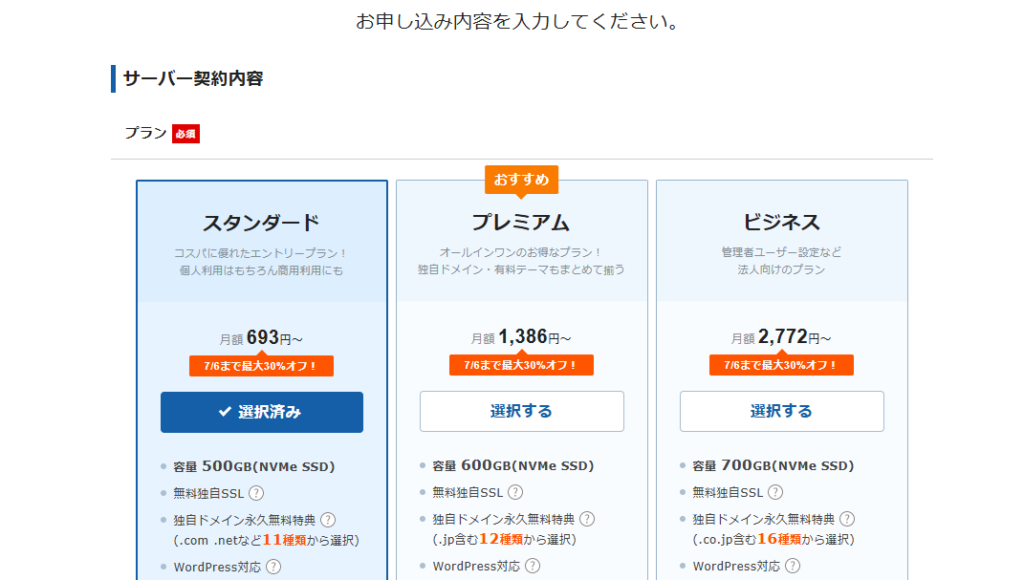Click 容量 700GB(NVMe SSD) text
Image resolution: width=1024 pixels, height=580 pixels.
coord(773,466)
